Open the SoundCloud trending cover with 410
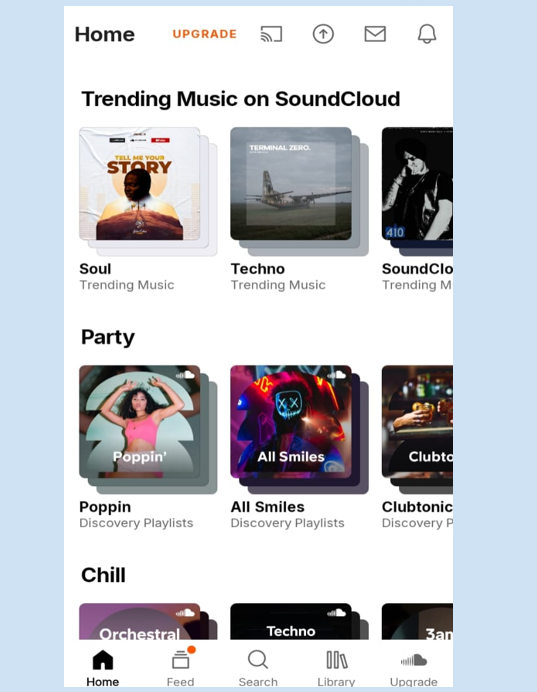The image size is (537, 692). point(417,184)
